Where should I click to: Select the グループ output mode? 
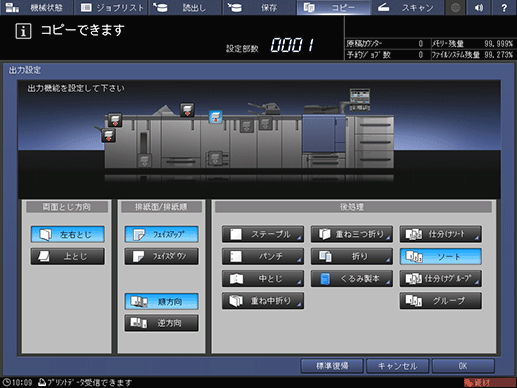tap(441, 301)
